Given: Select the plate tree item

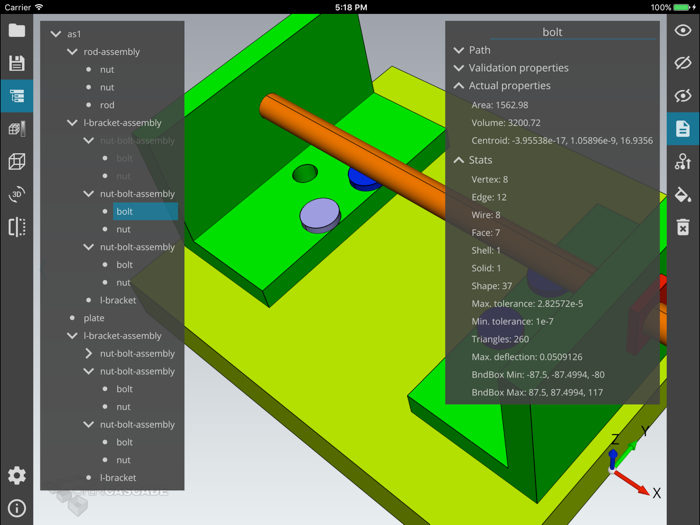Looking at the screenshot, I should pos(94,318).
